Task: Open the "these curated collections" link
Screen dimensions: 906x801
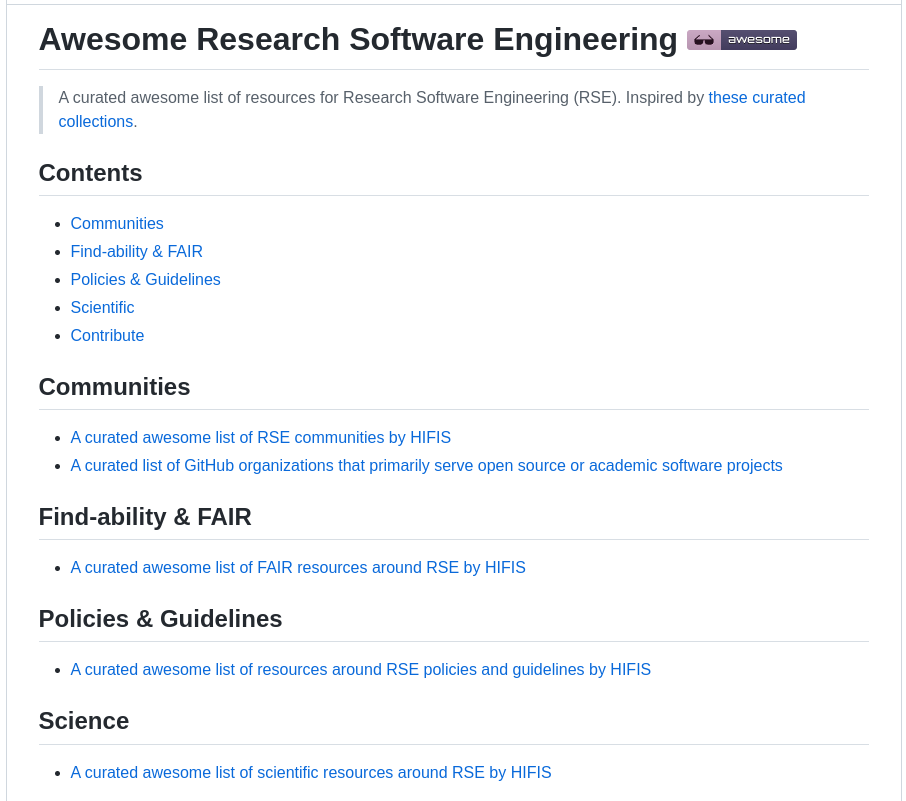Action: pos(756,97)
